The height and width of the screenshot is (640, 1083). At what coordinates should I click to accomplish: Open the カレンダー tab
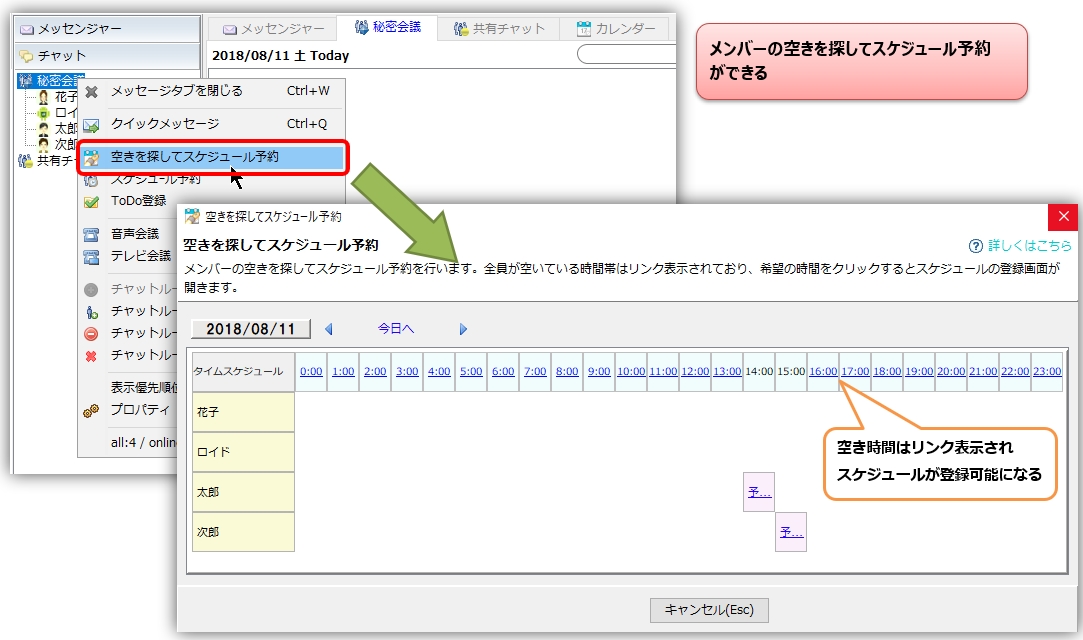point(615,29)
